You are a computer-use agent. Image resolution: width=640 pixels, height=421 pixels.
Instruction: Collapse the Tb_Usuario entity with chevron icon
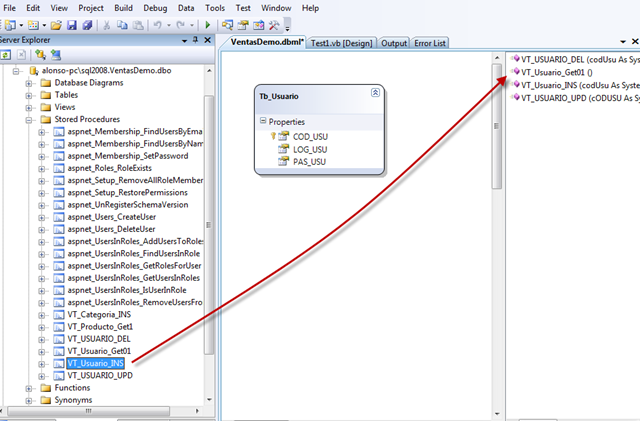tap(375, 93)
